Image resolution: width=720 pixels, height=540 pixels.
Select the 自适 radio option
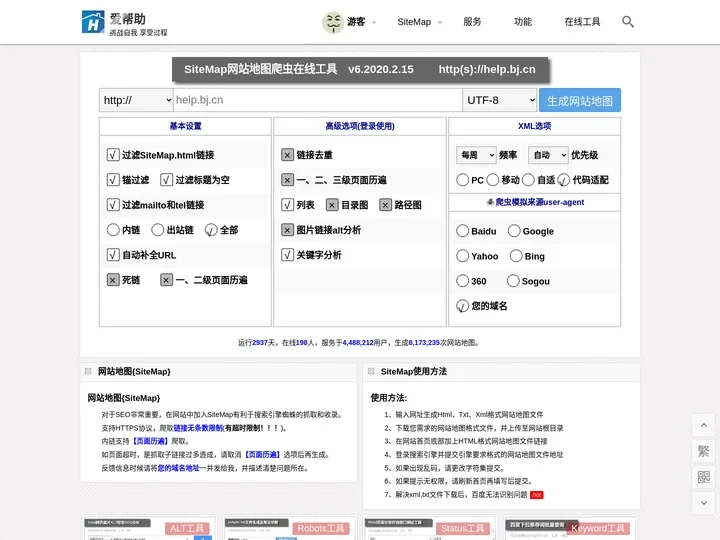click(528, 180)
